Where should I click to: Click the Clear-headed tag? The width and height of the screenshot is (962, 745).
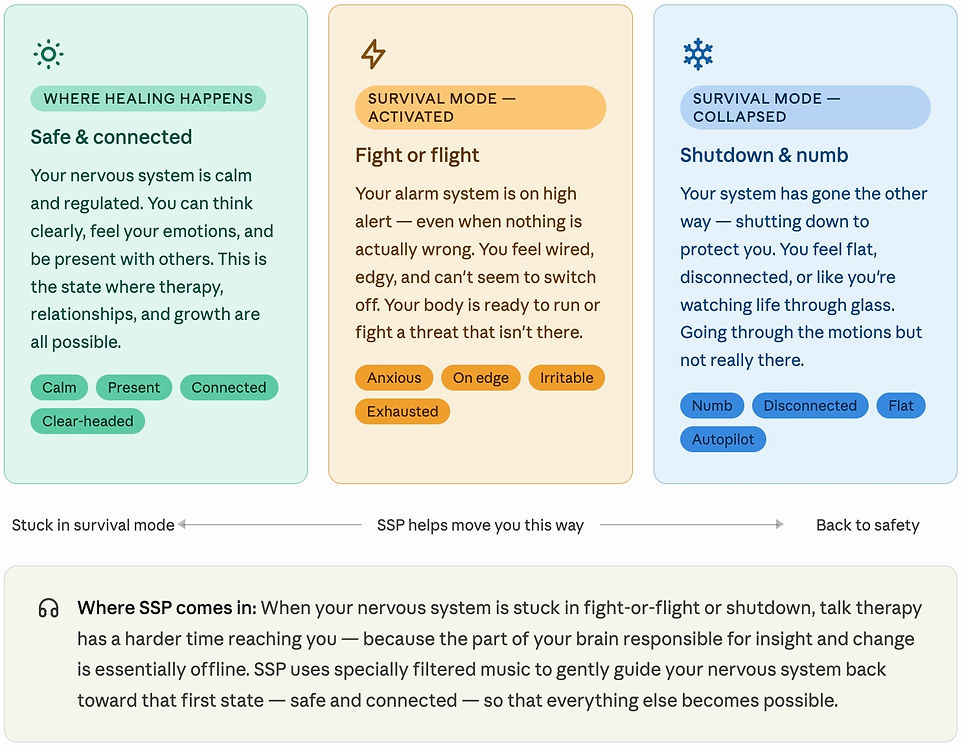tap(88, 421)
